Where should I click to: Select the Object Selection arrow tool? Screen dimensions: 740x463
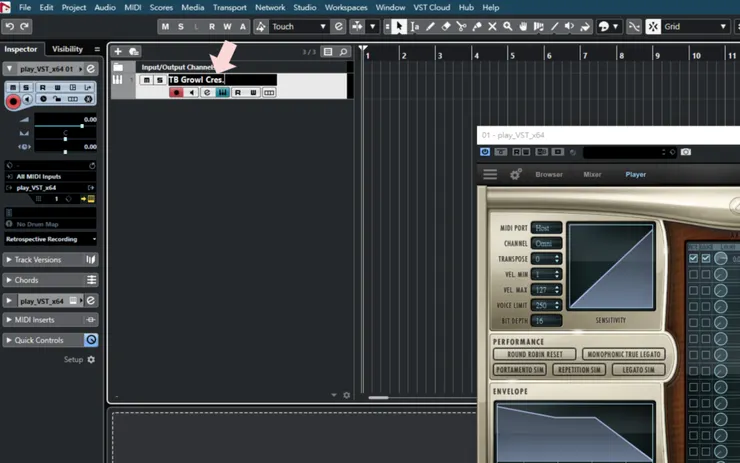399,26
